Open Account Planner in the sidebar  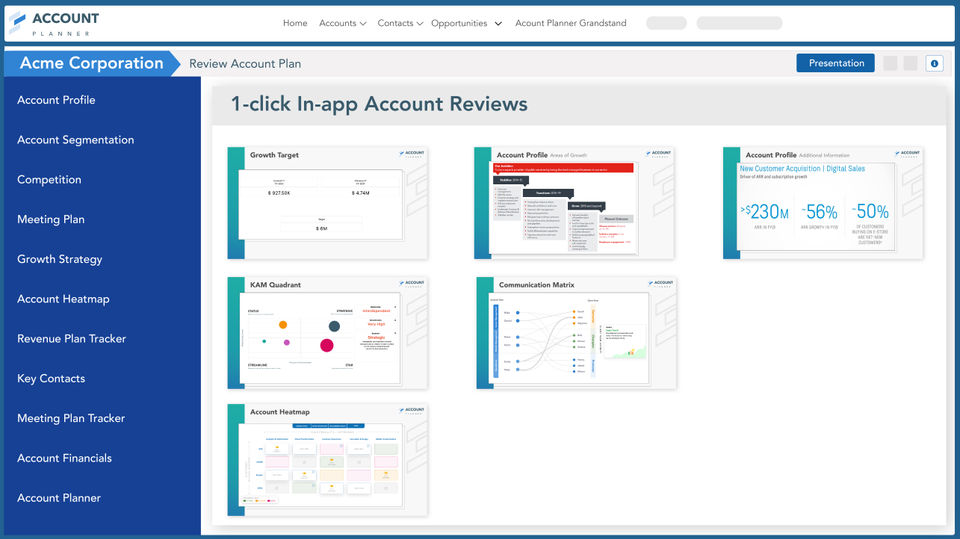tap(59, 498)
